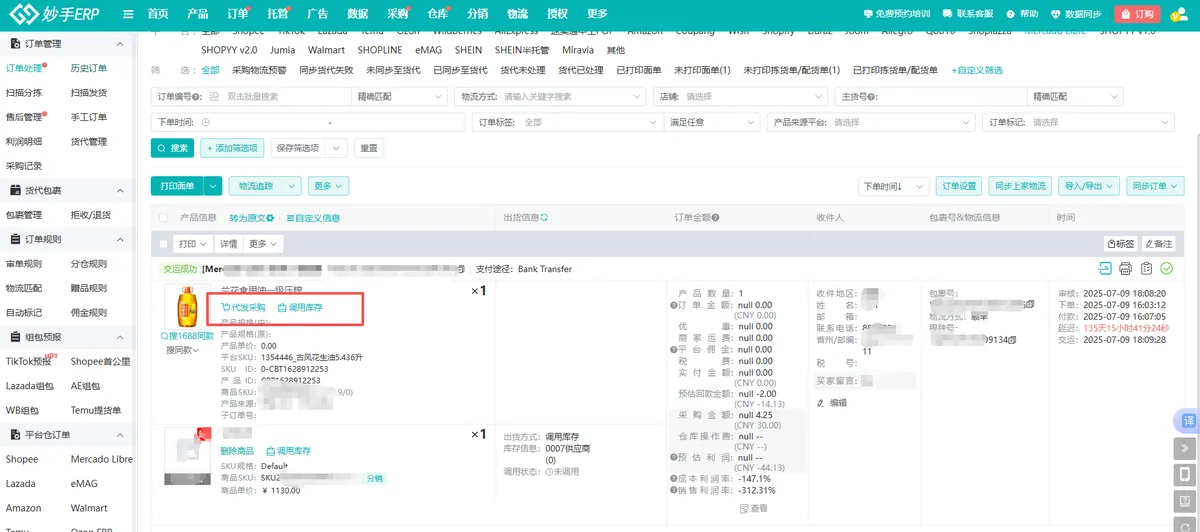The width and height of the screenshot is (1200, 532).
Task: Click the green checkmark circle icon
Action: point(1166,268)
